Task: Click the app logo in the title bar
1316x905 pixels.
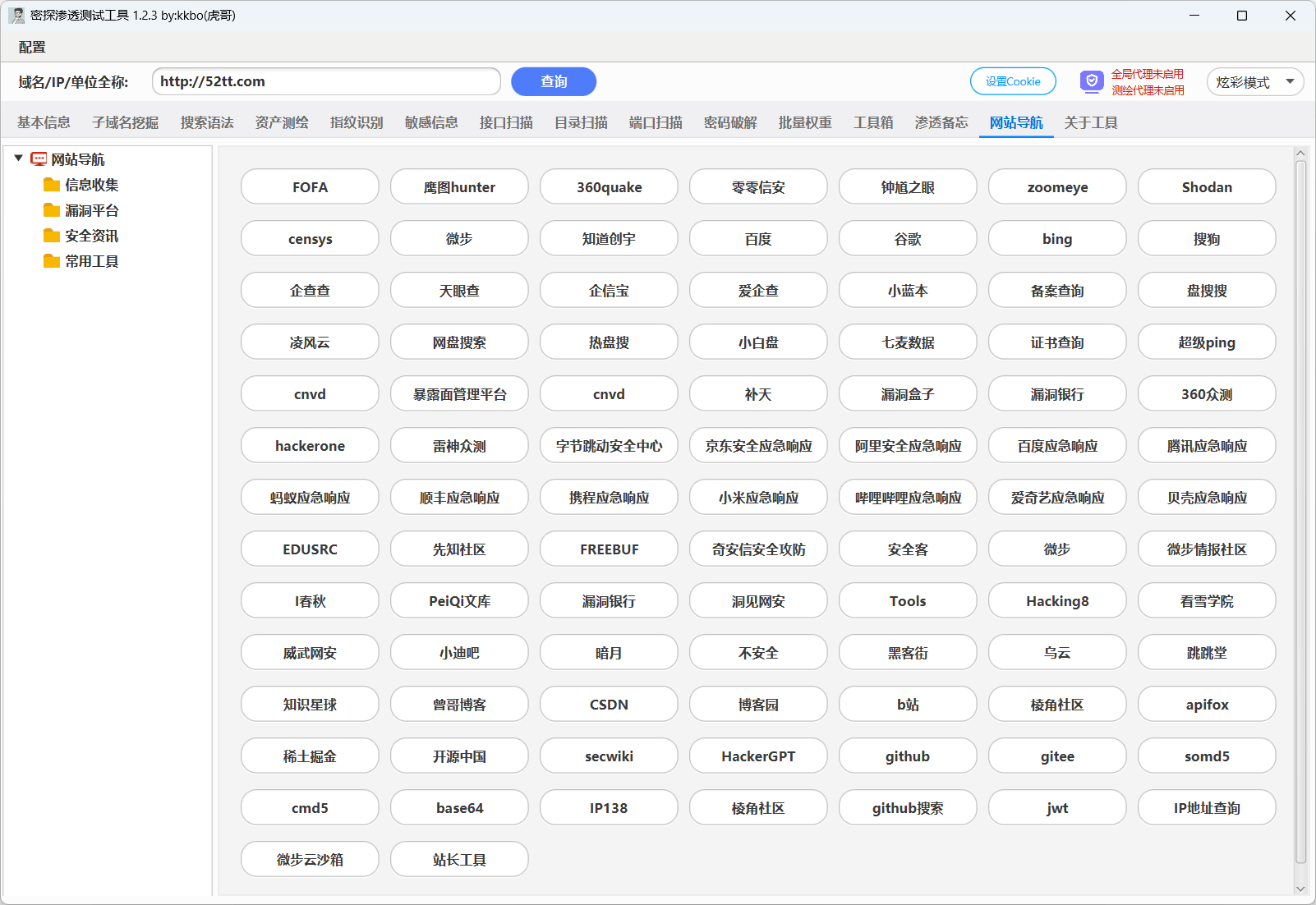Action: pyautogui.click(x=16, y=16)
